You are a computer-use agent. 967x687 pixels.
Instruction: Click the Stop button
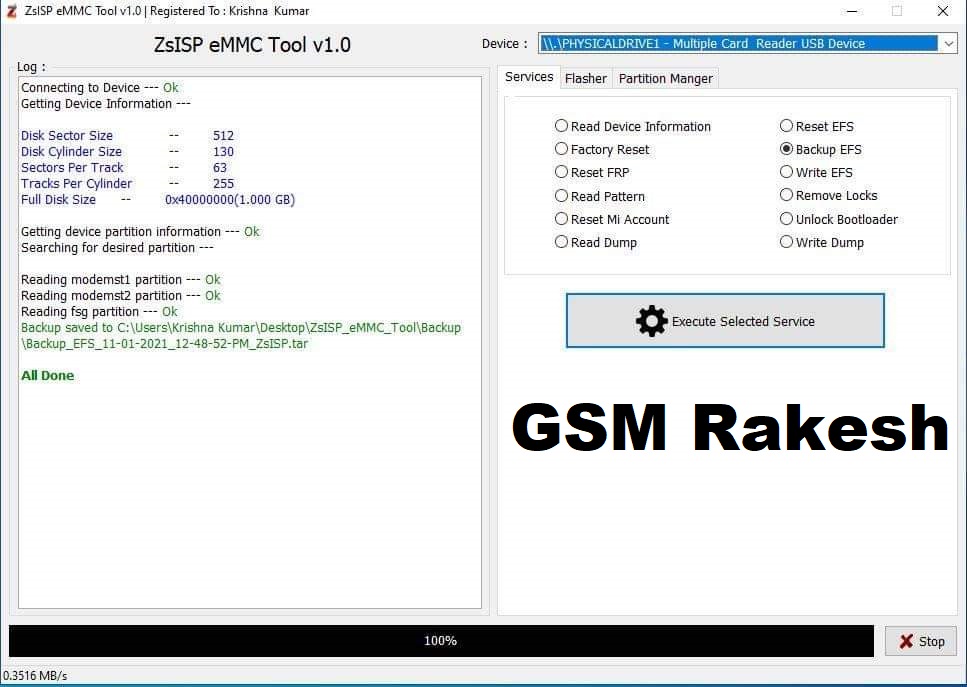[x=920, y=641]
